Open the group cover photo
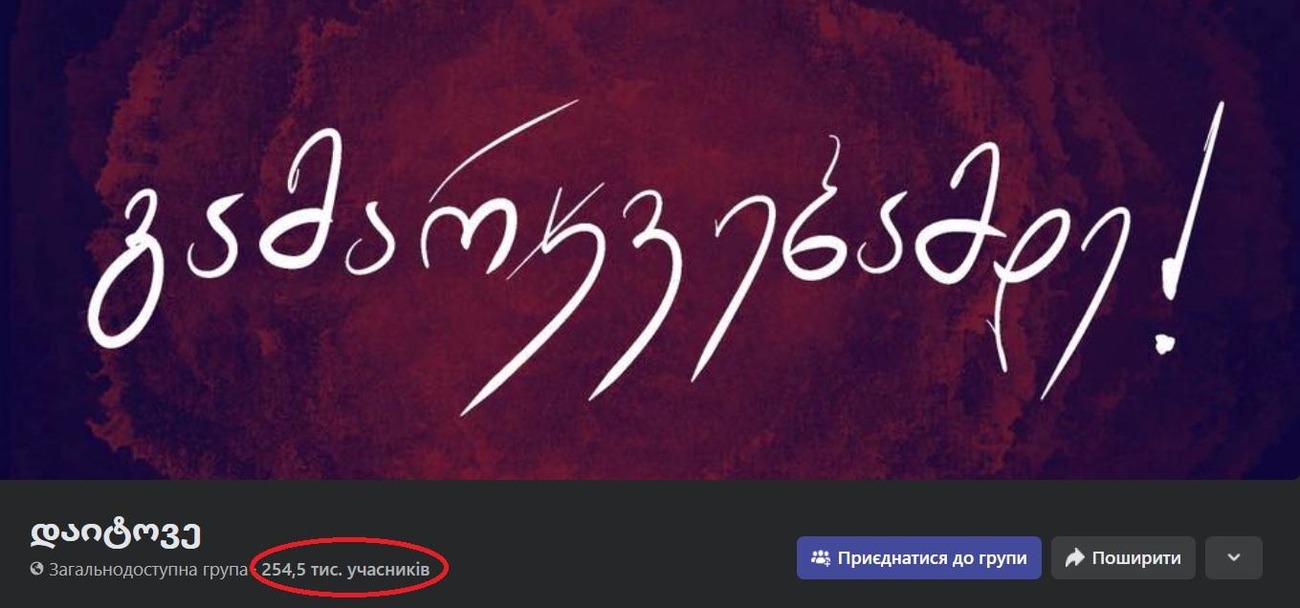The width and height of the screenshot is (1300, 608). click(x=650, y=240)
